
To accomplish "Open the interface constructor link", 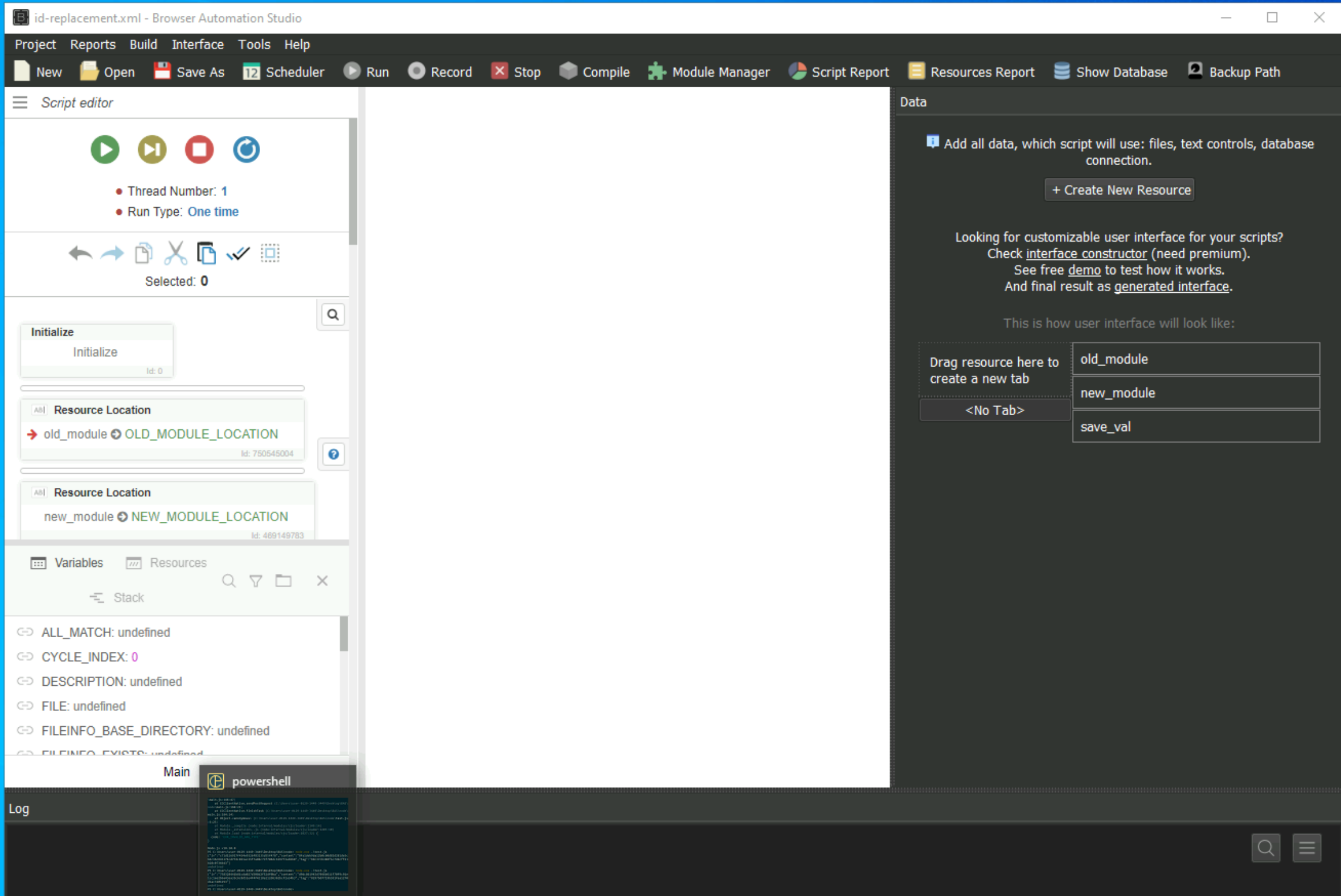I will (1086, 253).
